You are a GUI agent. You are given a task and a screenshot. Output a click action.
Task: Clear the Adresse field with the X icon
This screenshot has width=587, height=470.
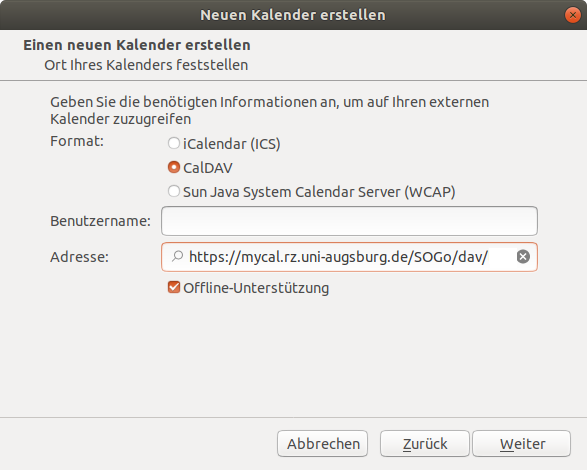coord(523,257)
